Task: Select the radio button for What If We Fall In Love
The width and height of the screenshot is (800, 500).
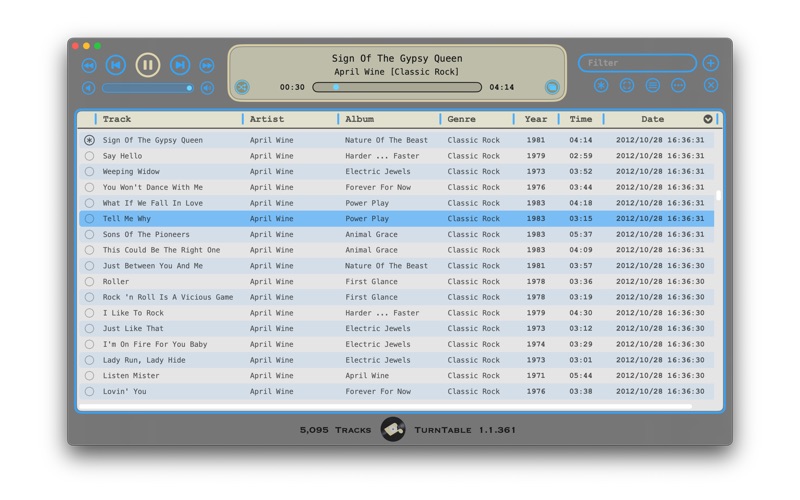Action: [x=89, y=203]
